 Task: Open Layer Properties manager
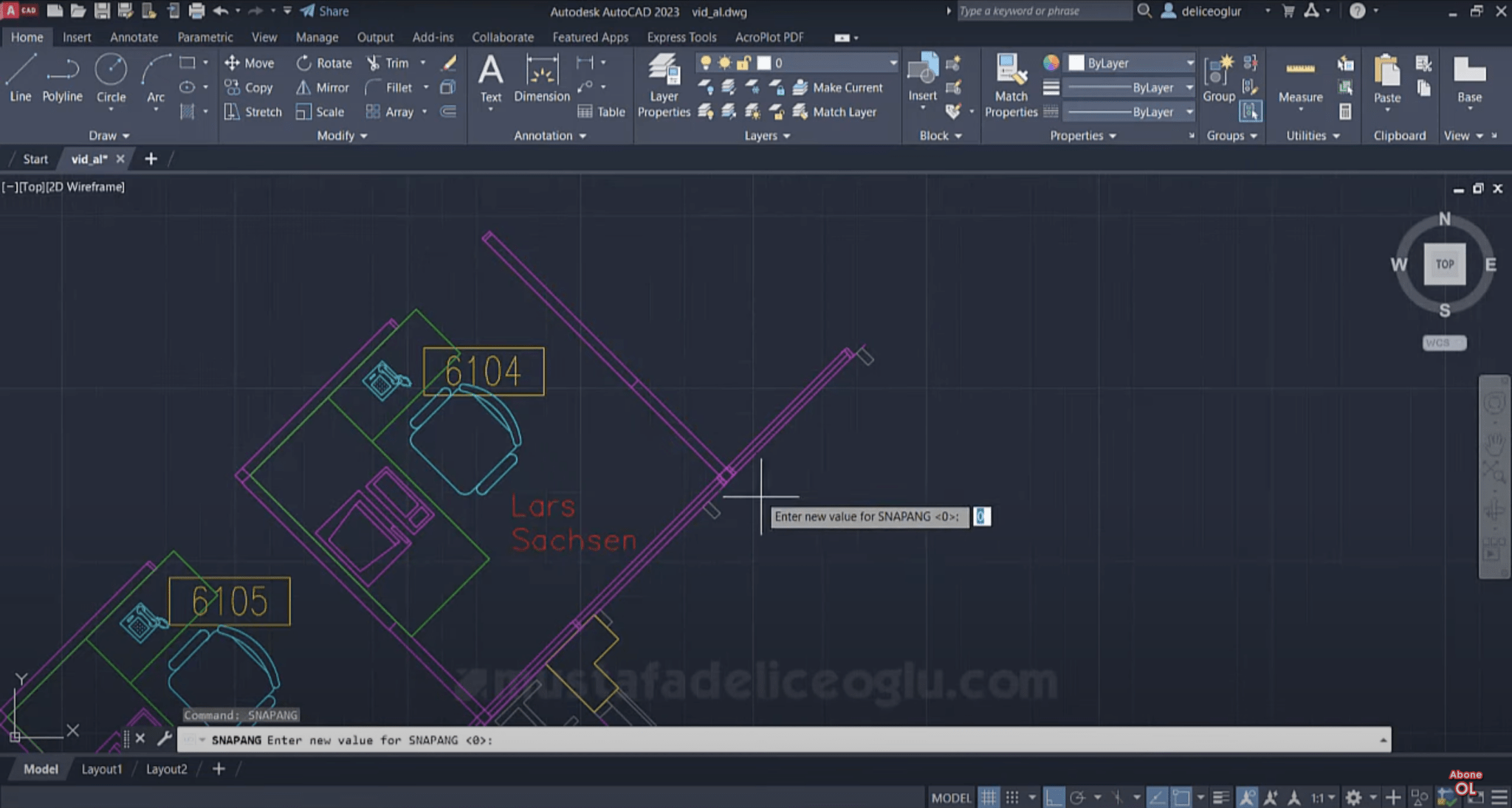tap(664, 86)
